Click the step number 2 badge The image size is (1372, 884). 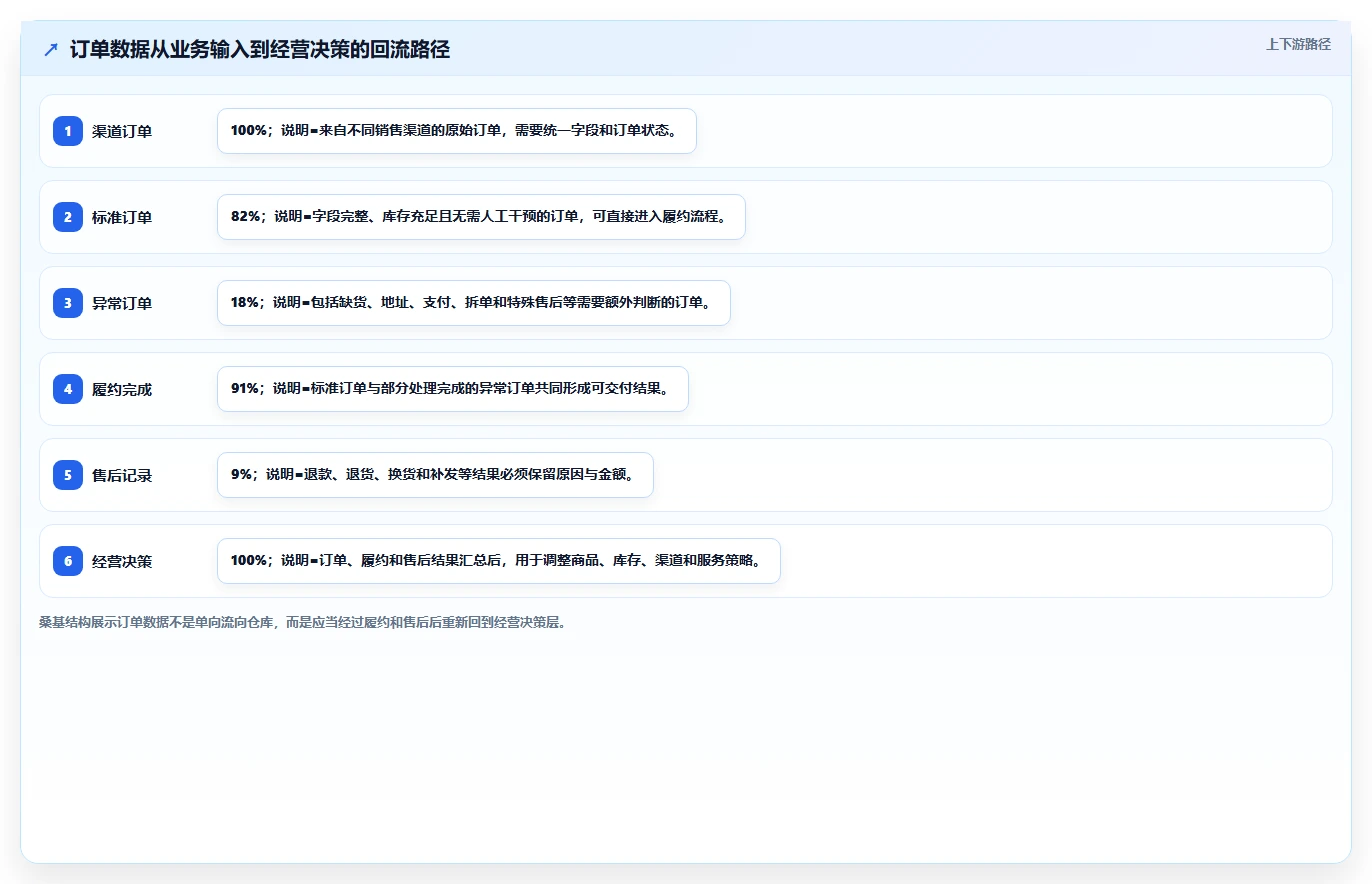[x=68, y=217]
